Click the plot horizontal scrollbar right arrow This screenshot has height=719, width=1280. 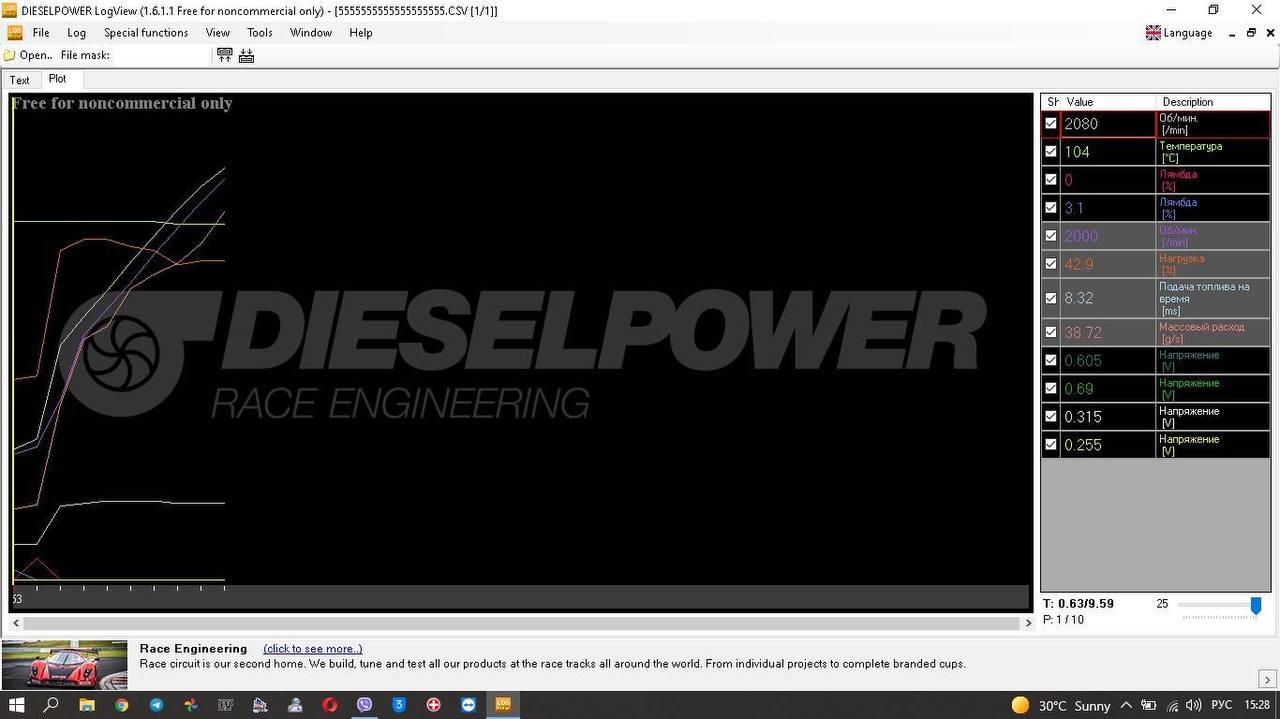tap(1029, 623)
